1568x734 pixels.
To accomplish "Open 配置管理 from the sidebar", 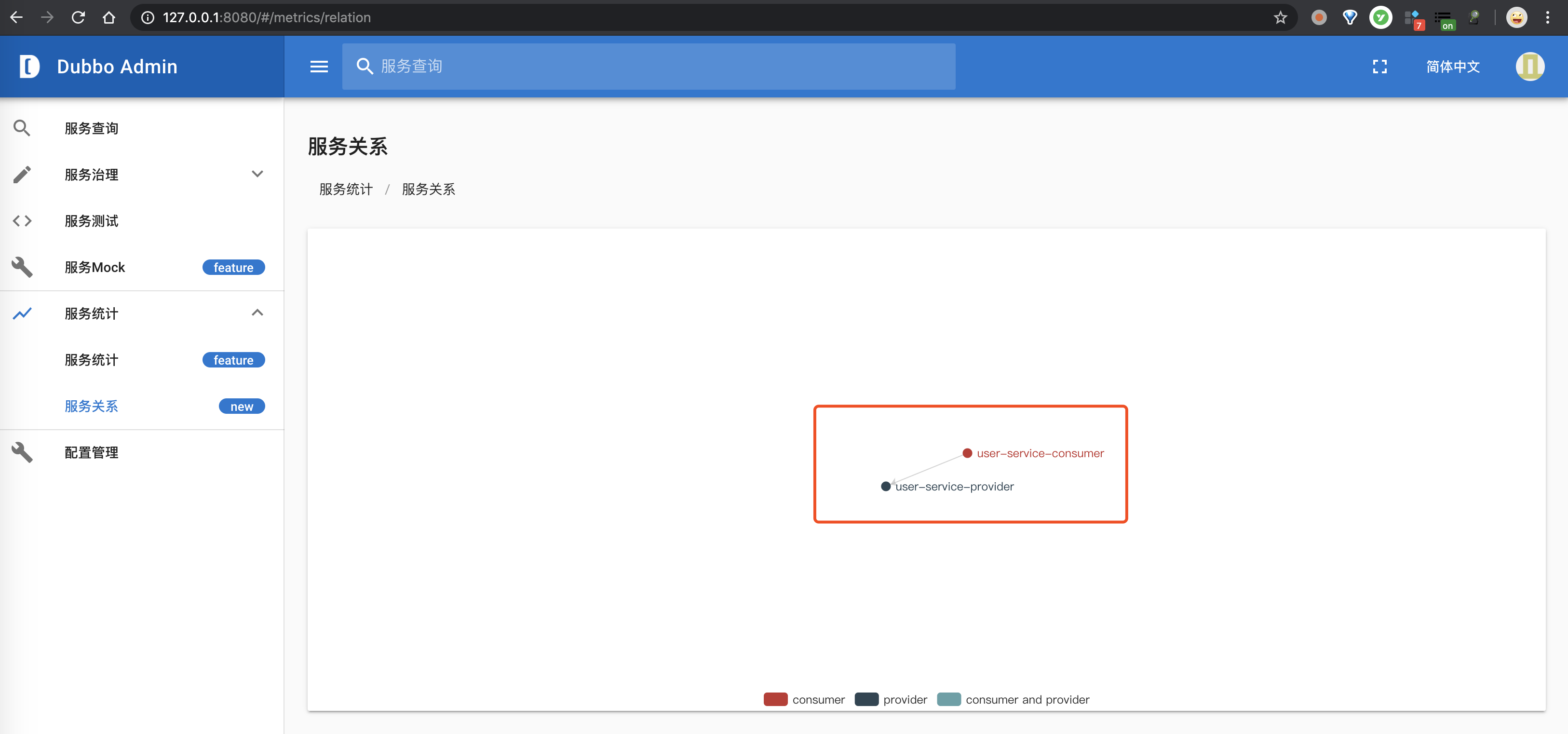I will click(x=91, y=452).
